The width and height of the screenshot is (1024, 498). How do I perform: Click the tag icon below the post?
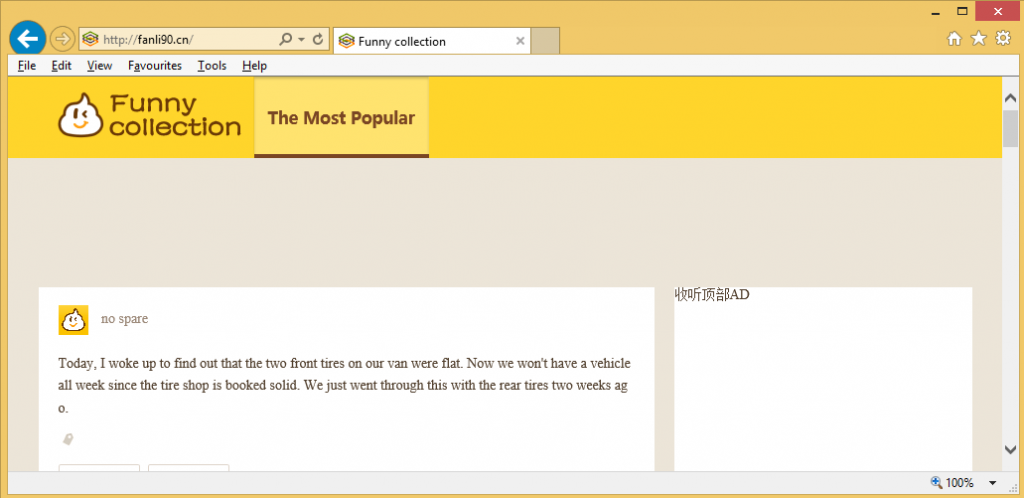coord(68,439)
